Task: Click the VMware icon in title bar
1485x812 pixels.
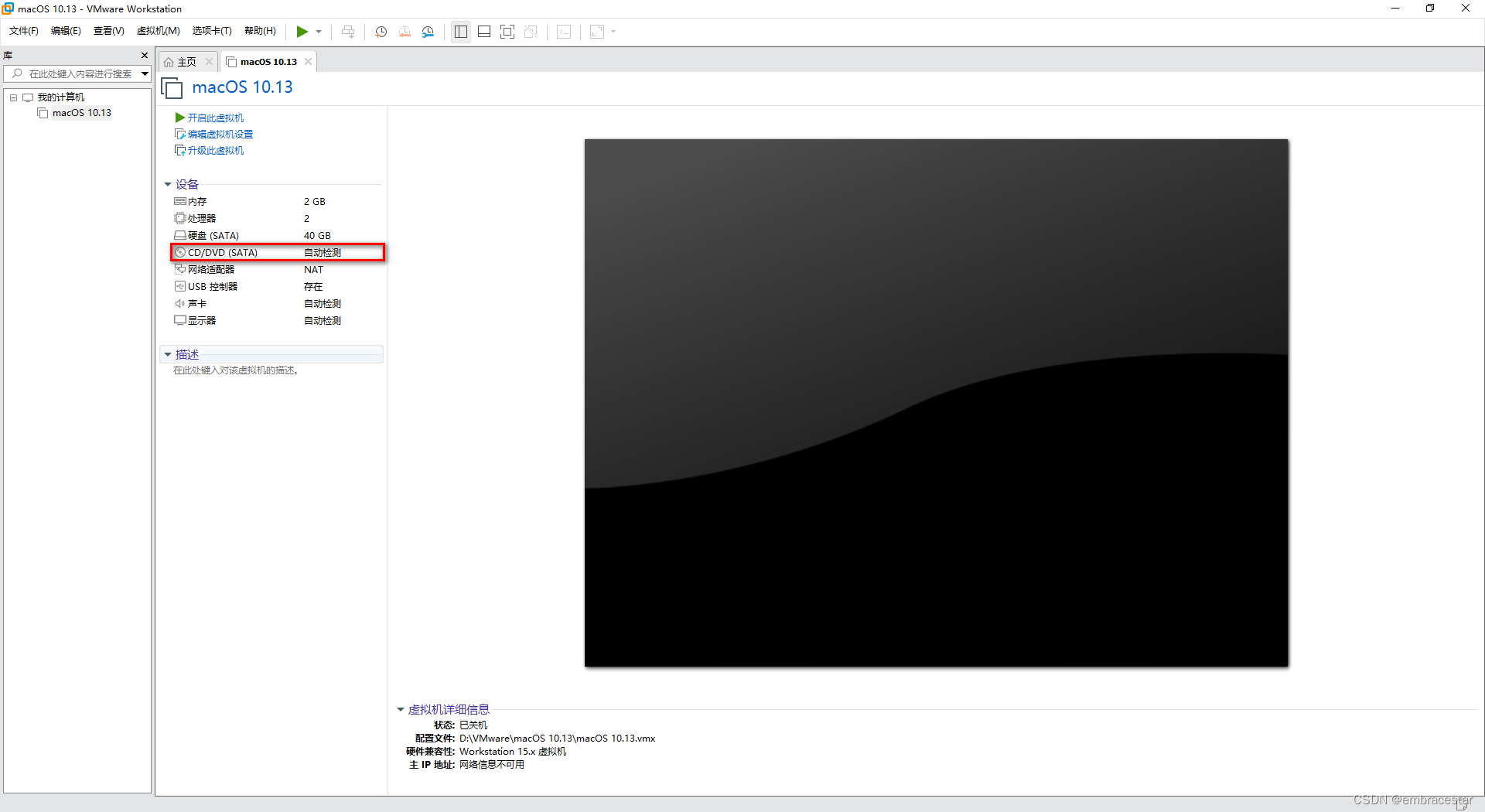Action: (x=9, y=9)
